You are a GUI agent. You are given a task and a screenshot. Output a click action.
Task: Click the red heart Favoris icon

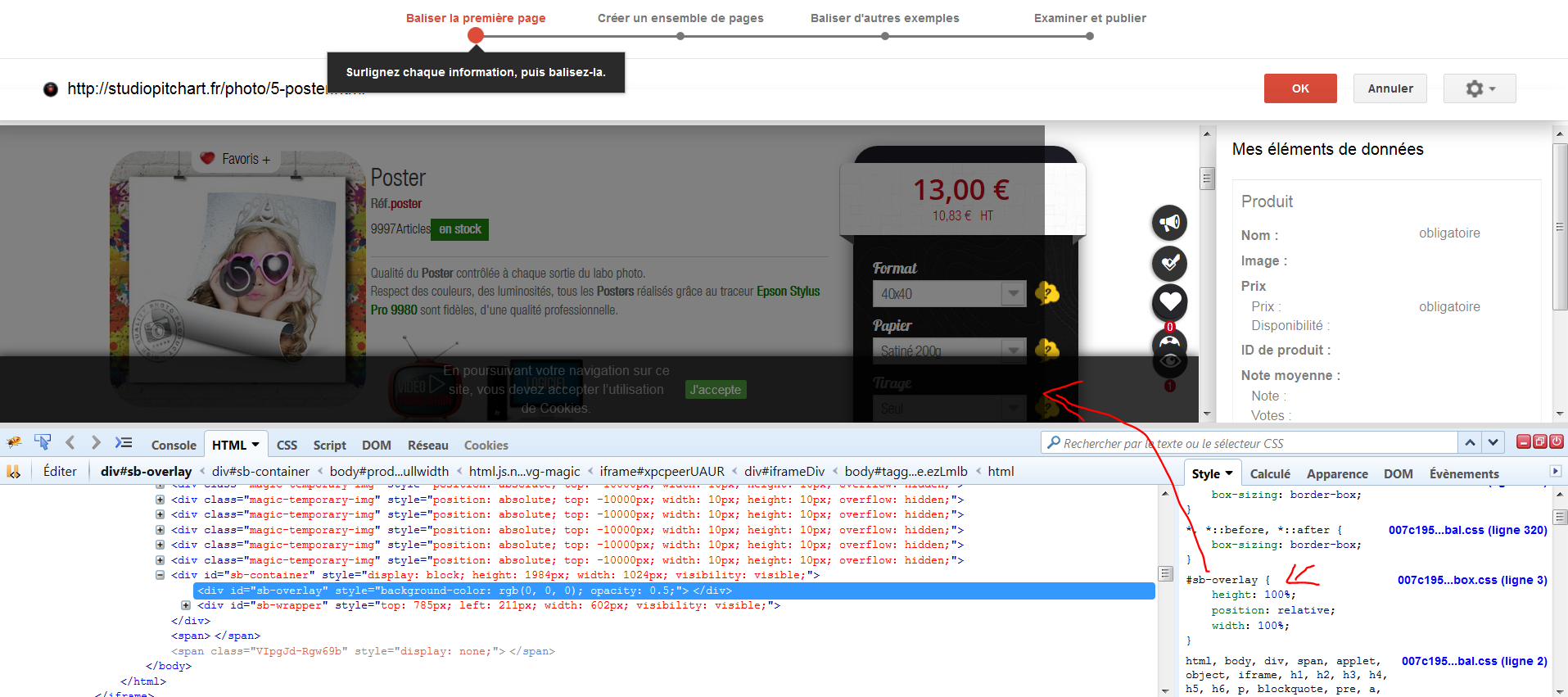click(207, 158)
